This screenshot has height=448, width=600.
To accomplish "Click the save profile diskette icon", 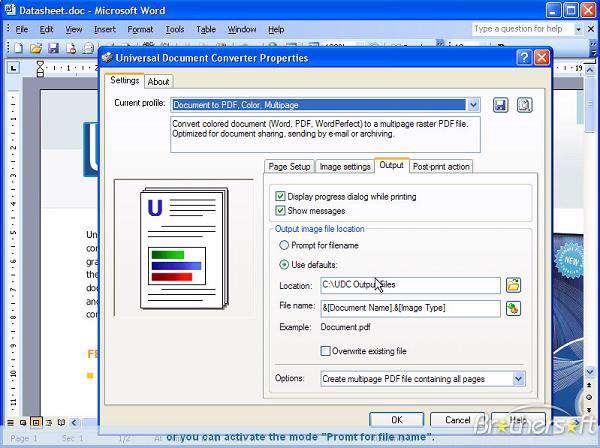I will tap(501, 105).
